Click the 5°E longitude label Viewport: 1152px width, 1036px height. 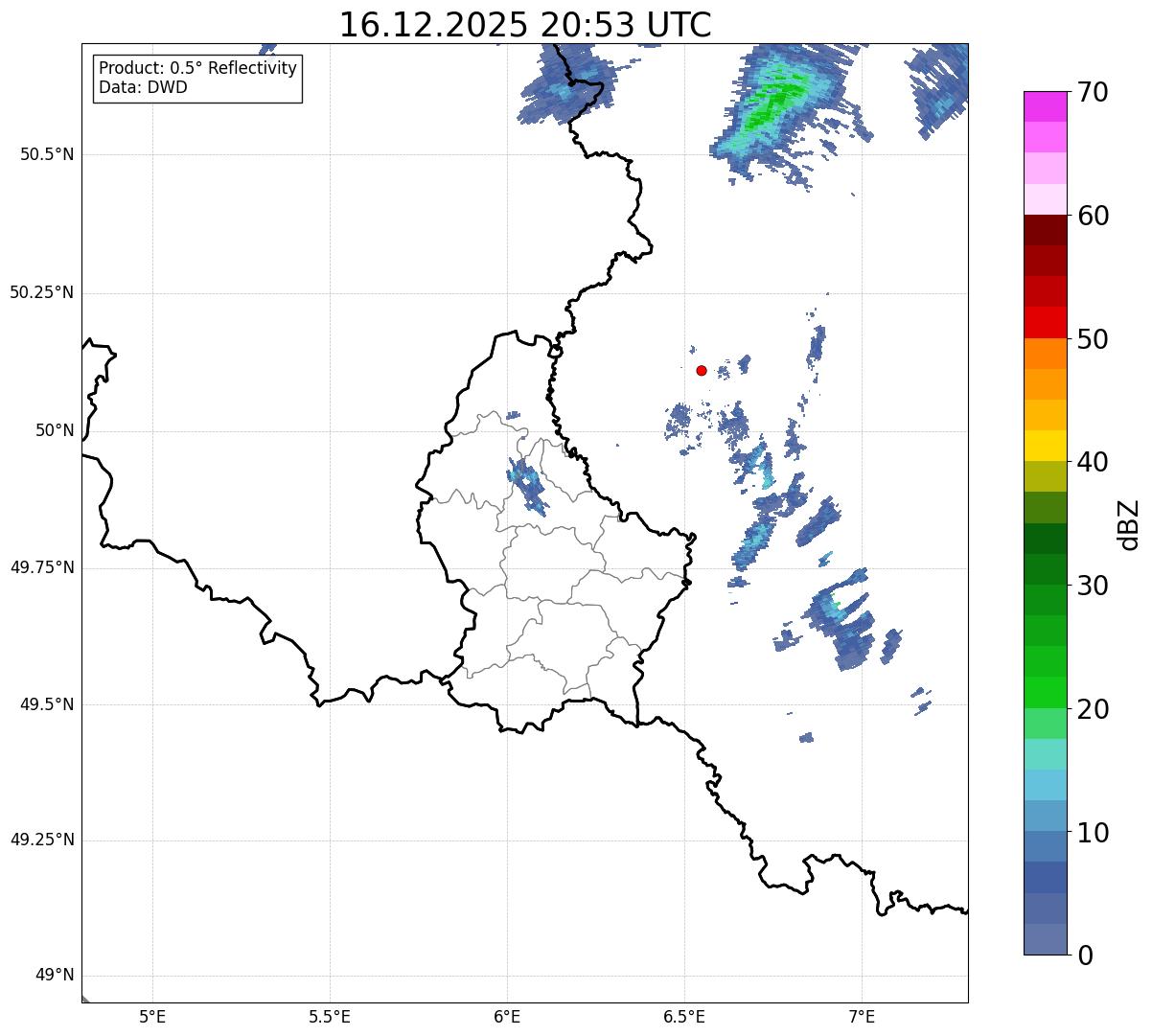coord(152,1017)
